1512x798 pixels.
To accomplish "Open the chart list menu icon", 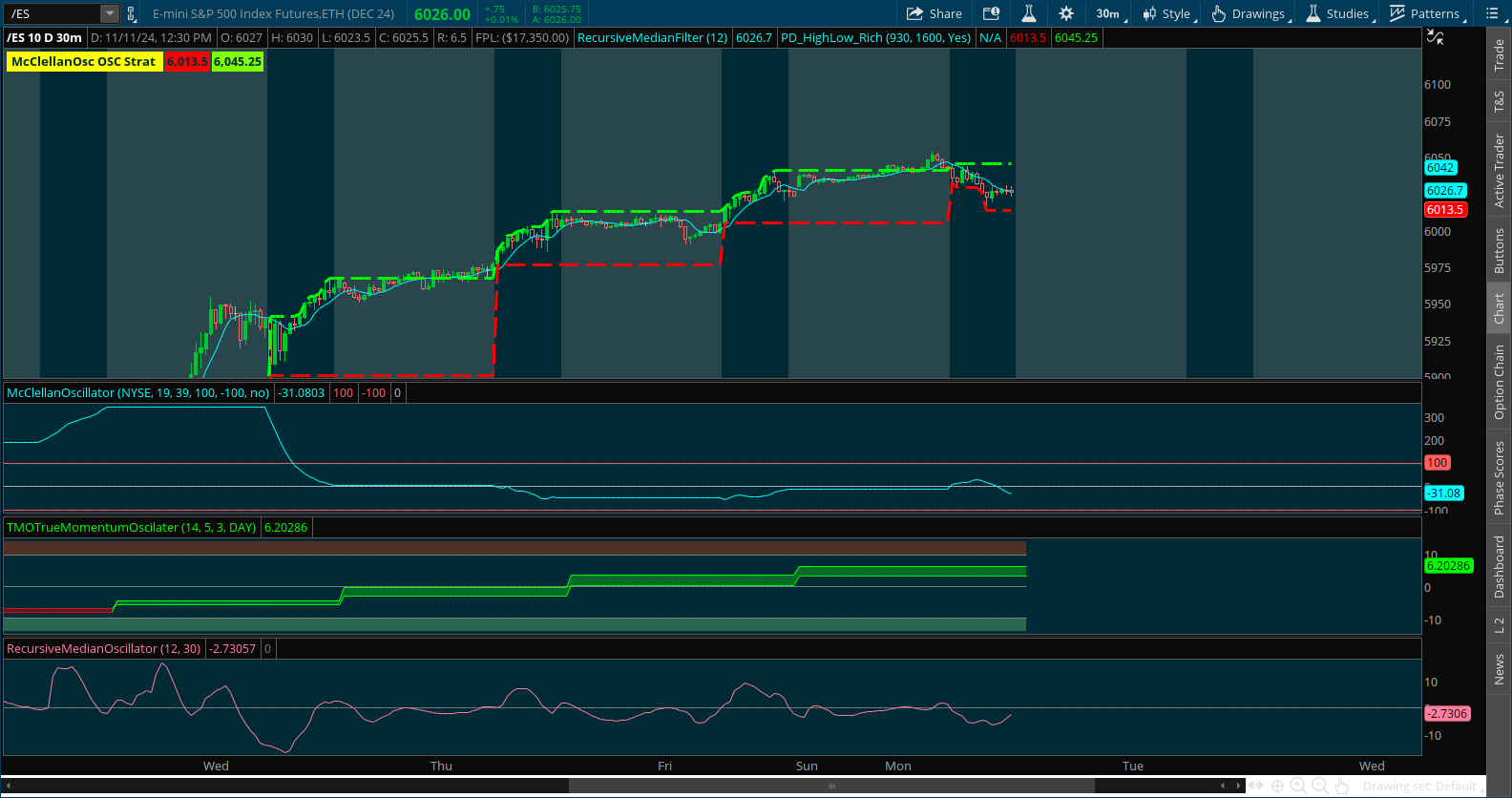I will point(1492,13).
